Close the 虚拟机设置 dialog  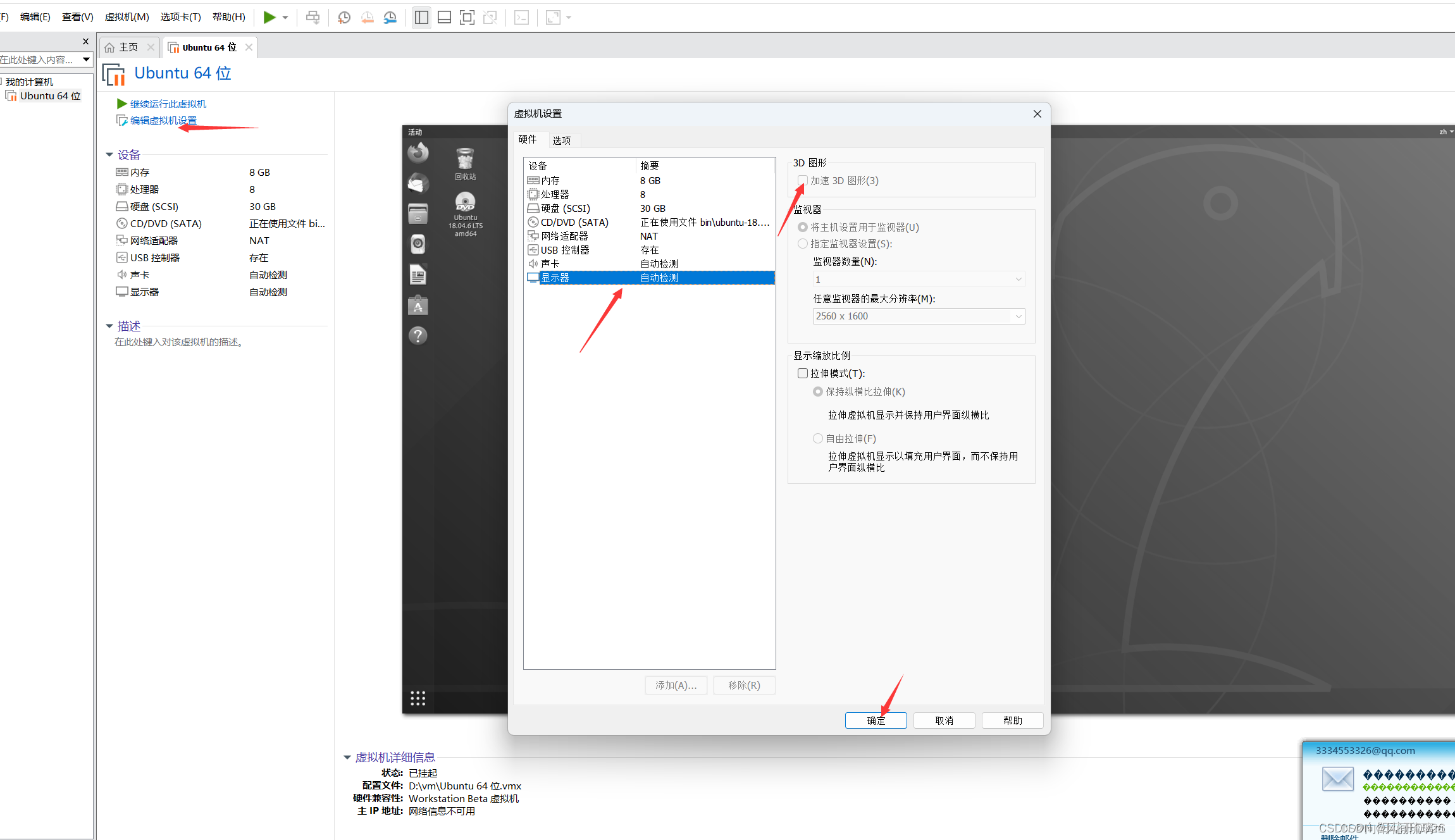pyautogui.click(x=1037, y=114)
